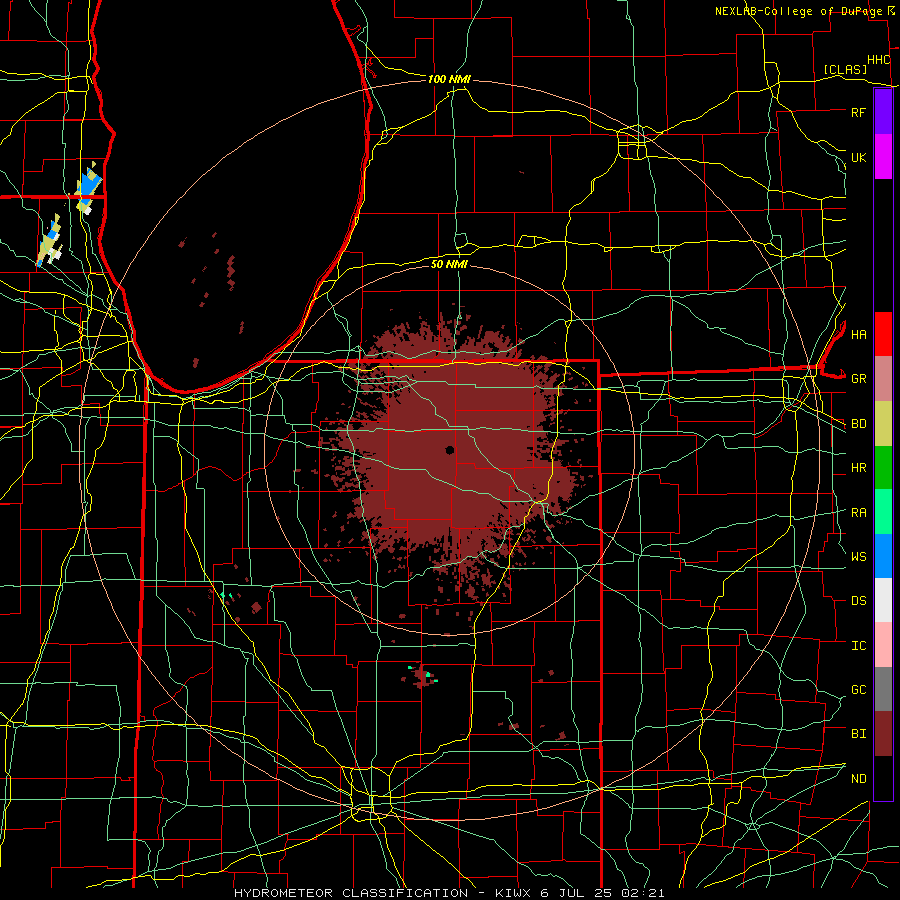This screenshot has width=900, height=900.
Task: Click the HA red legend swatch
Action: [x=883, y=334]
